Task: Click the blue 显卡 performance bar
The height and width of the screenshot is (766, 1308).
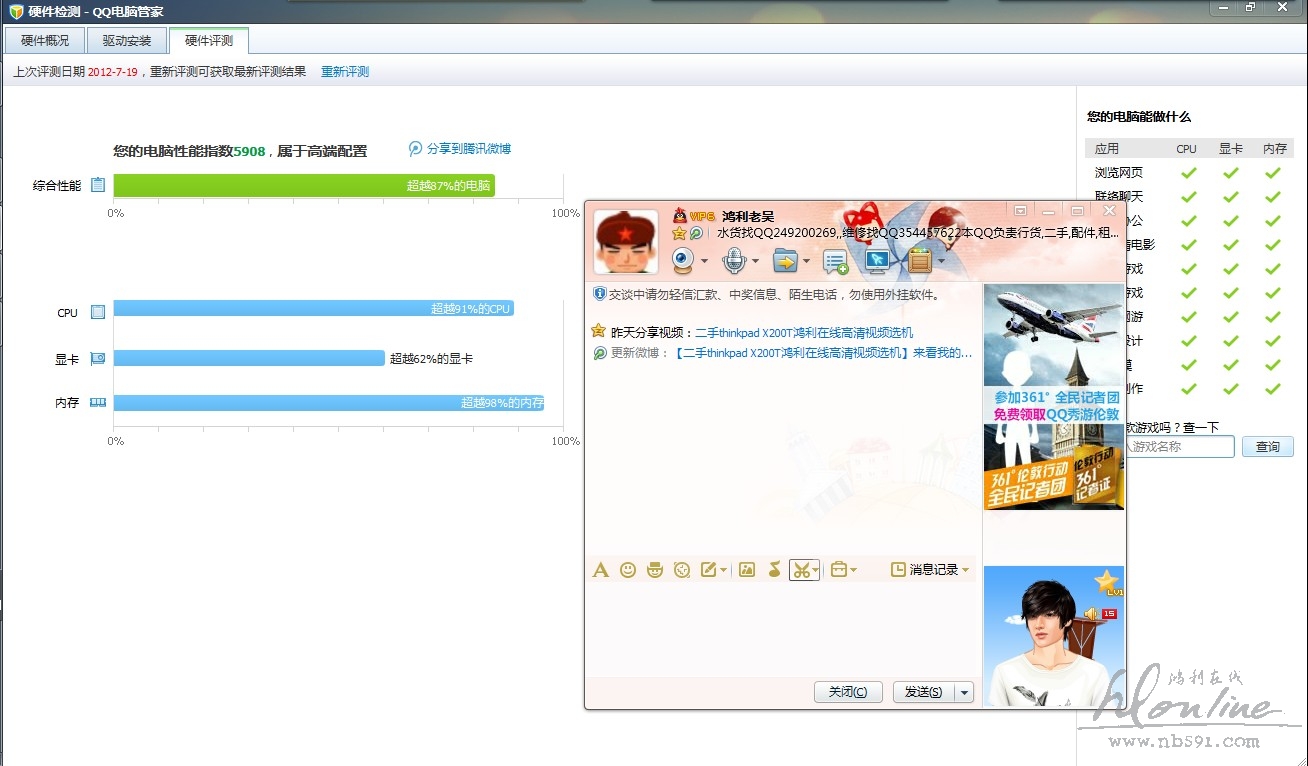Action: coord(249,358)
